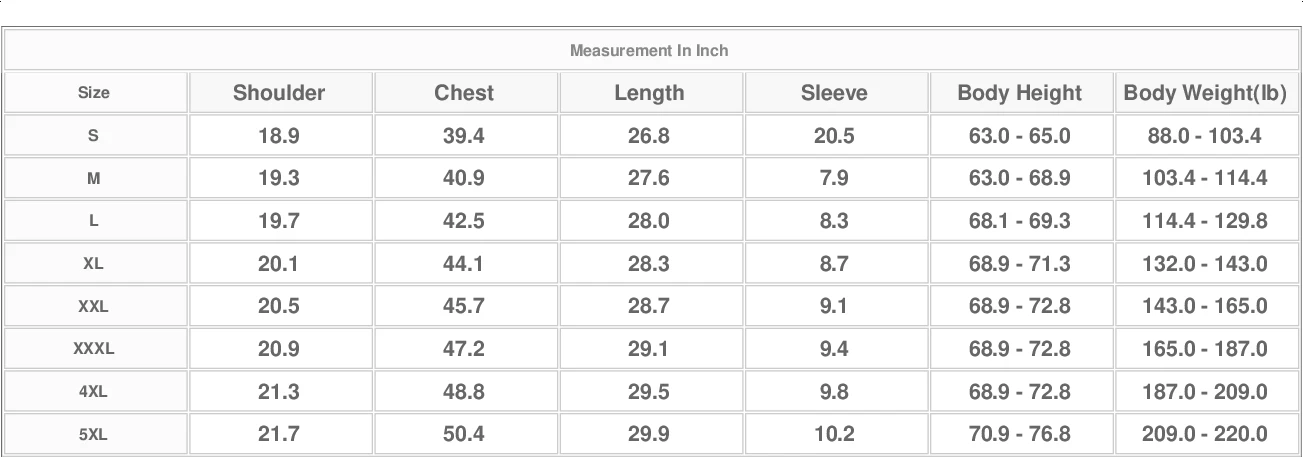Click the 63.0 - 68.9 body height cell
Screen dimensions: 1303x457
click(1020, 178)
